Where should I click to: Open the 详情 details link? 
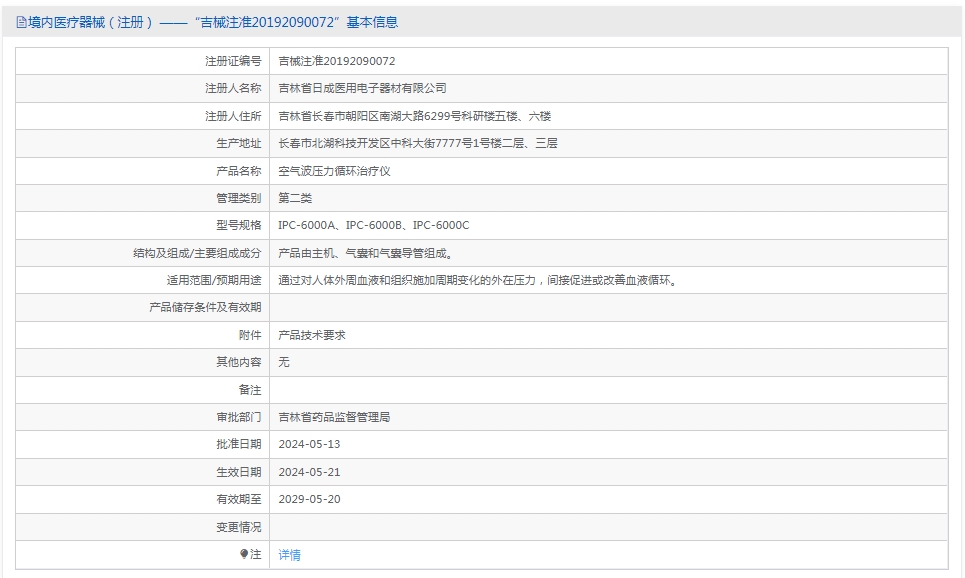click(289, 555)
